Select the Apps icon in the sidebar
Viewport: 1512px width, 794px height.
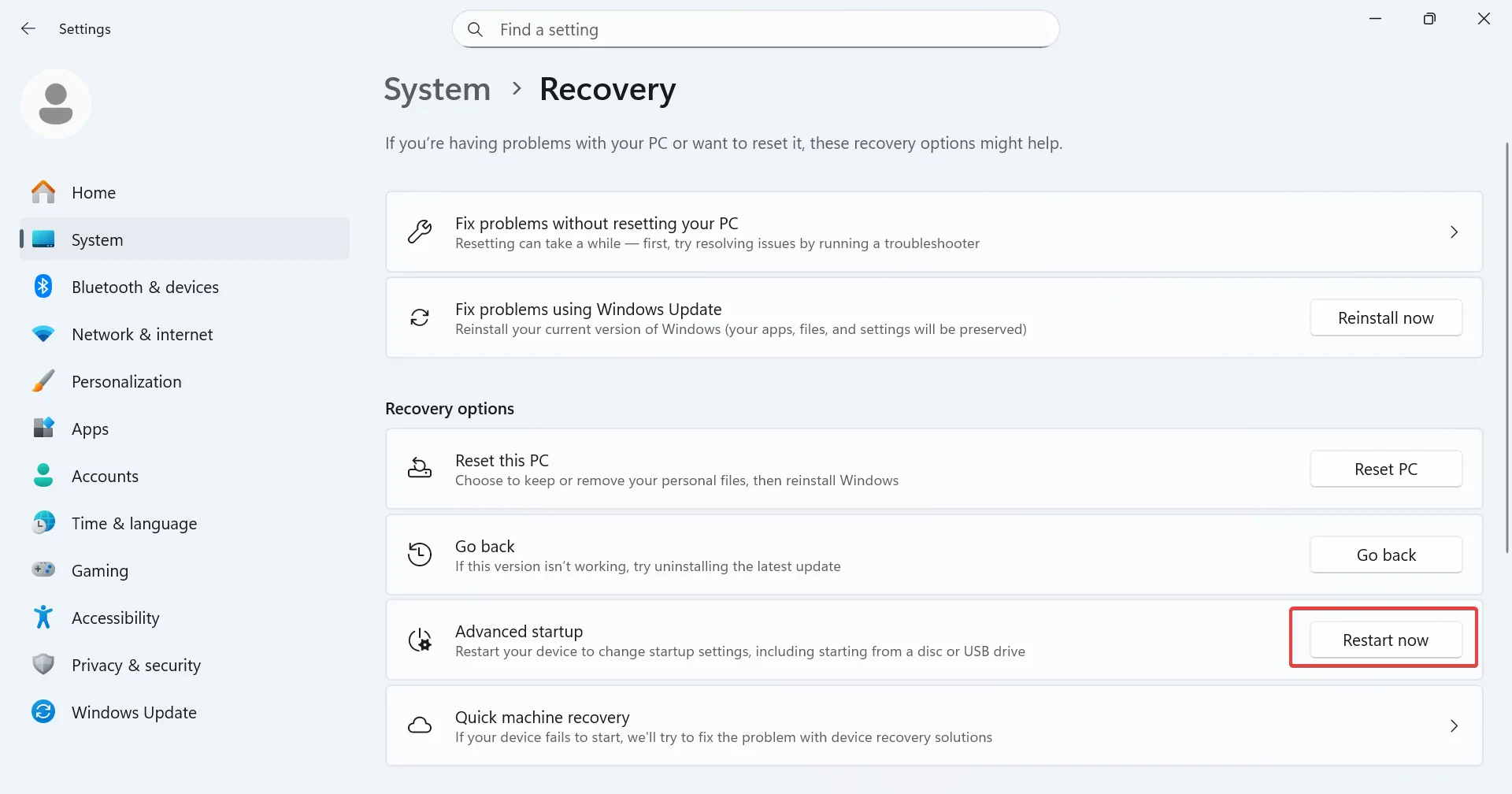coord(43,429)
